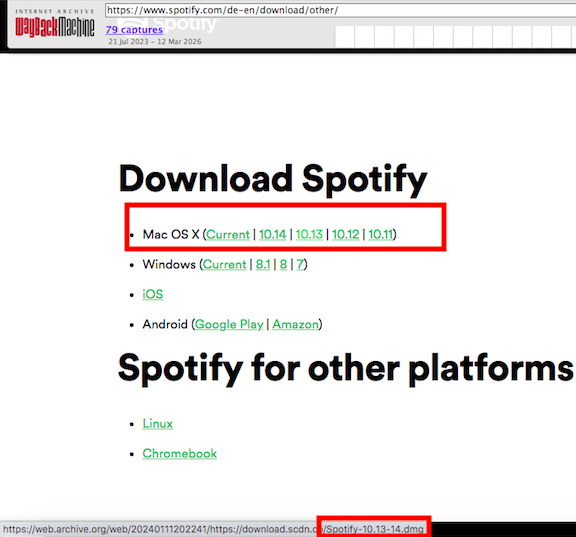
Task: Click the Wayback Machine logo
Action: pyautogui.click(x=54, y=24)
